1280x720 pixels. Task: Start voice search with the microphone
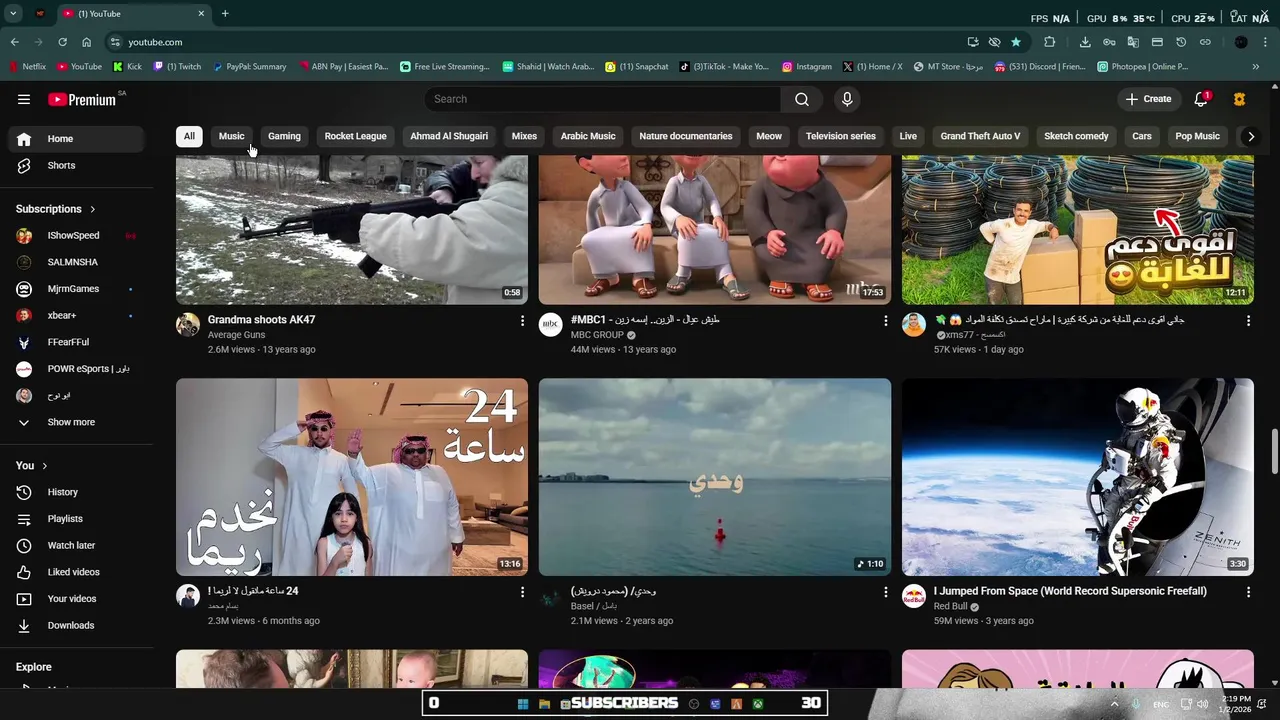(x=847, y=99)
